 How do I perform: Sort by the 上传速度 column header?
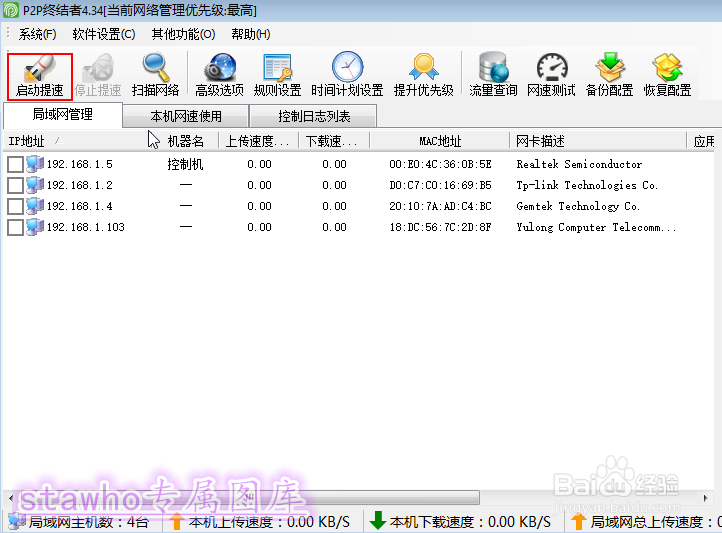click(258, 141)
